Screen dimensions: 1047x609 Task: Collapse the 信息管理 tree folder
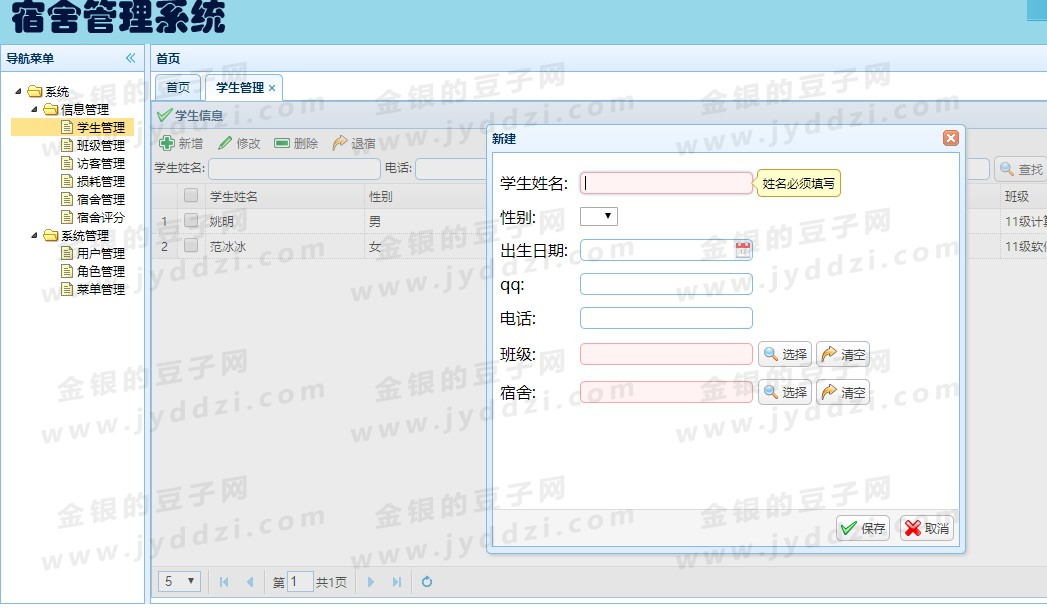tap(34, 109)
